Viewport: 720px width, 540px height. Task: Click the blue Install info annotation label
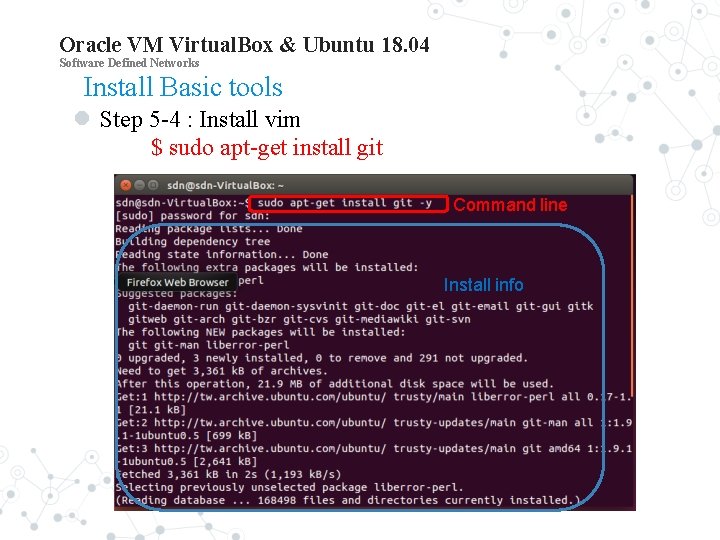pos(483,285)
